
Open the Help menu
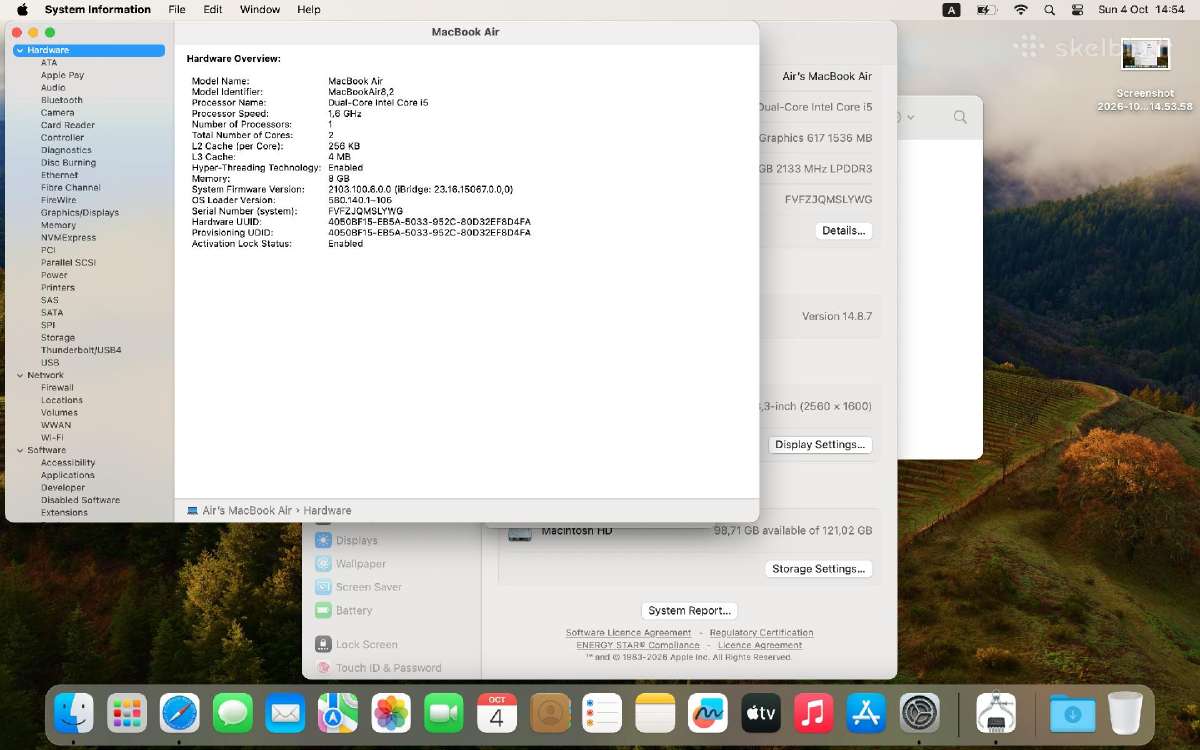(x=310, y=9)
